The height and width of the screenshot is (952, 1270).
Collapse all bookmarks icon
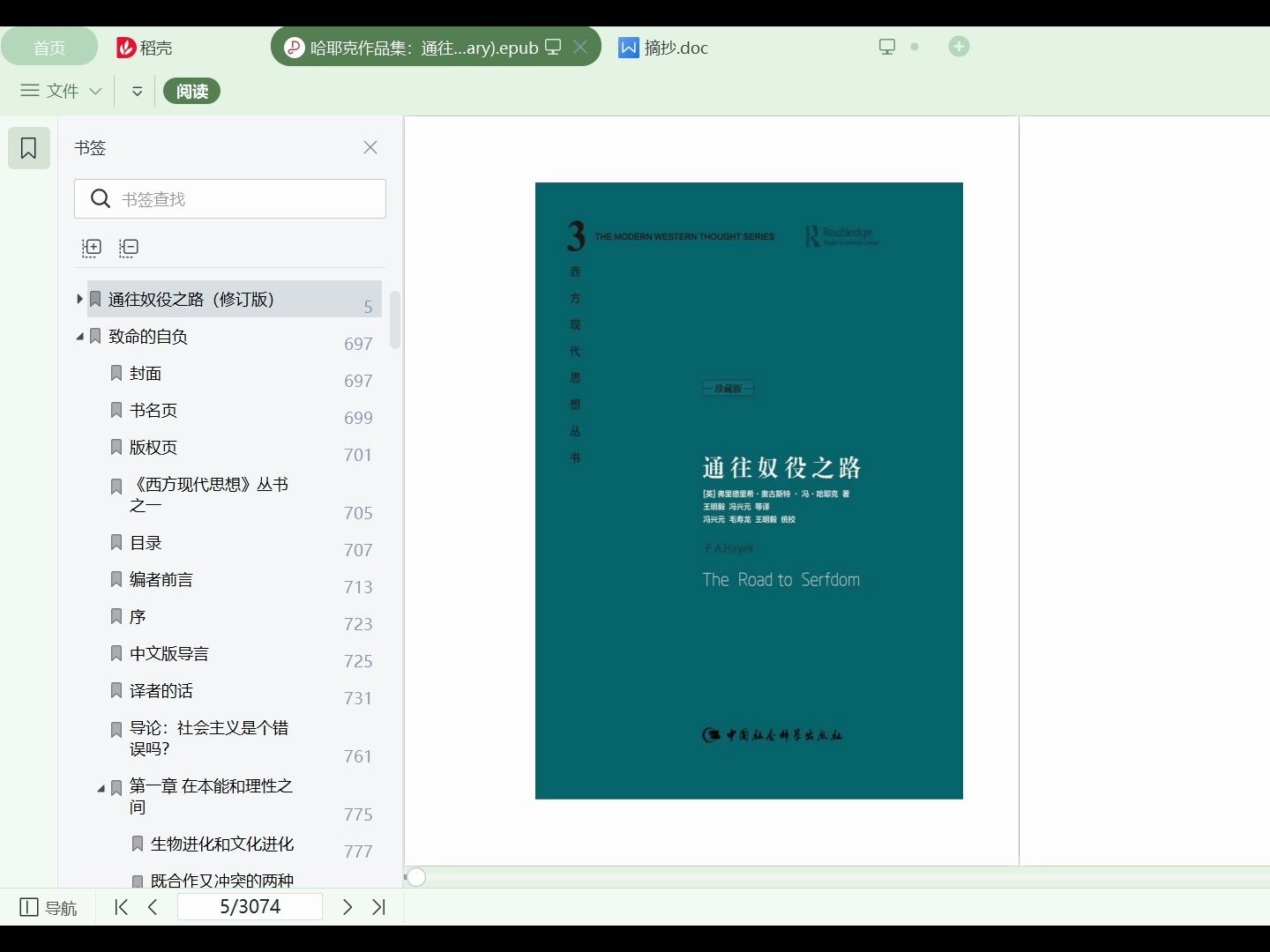click(x=129, y=248)
